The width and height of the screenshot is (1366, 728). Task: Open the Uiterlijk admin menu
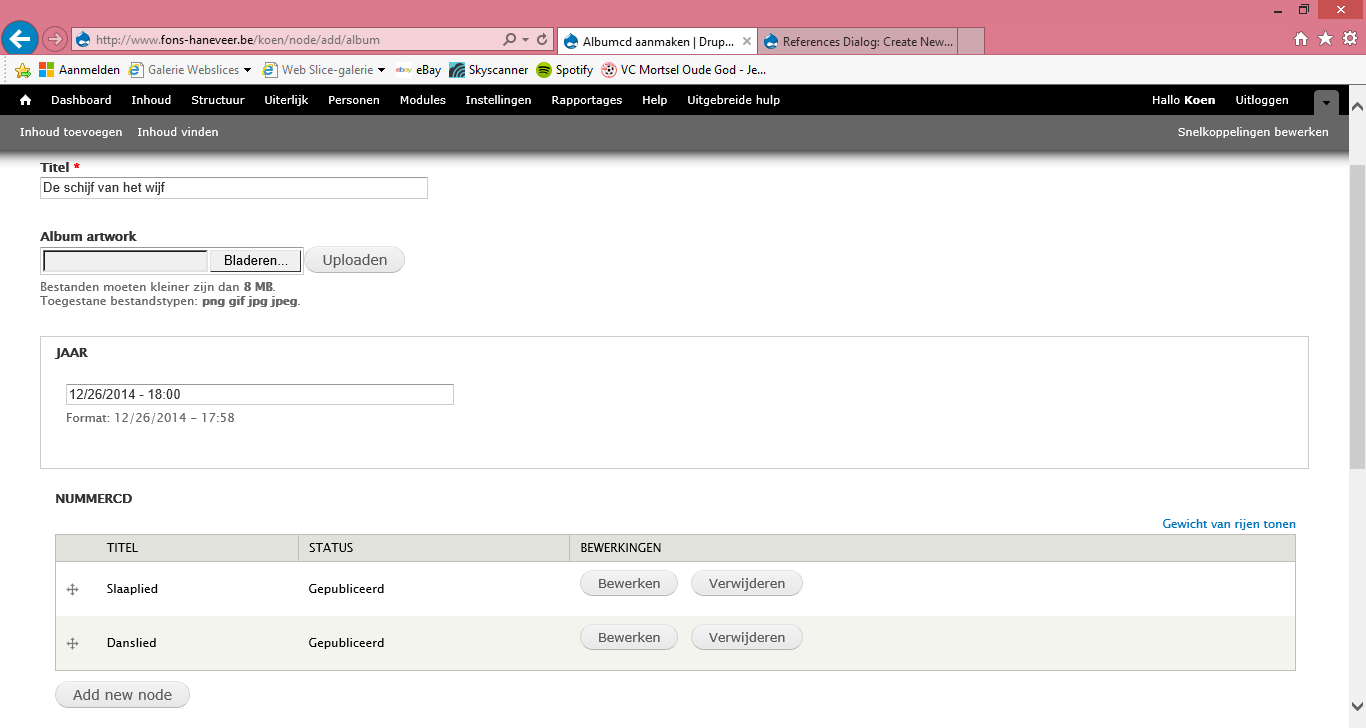[286, 100]
